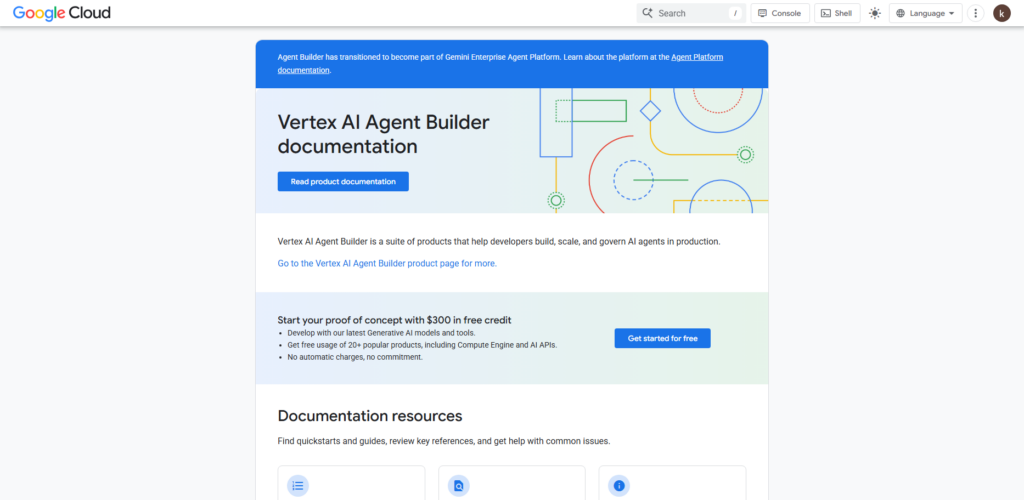Click the globe icon in Language selector
The width and height of the screenshot is (1024, 500).
[x=901, y=13]
